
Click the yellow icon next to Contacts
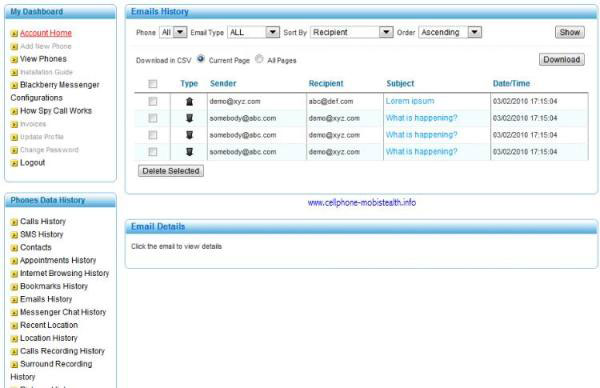coord(14,248)
